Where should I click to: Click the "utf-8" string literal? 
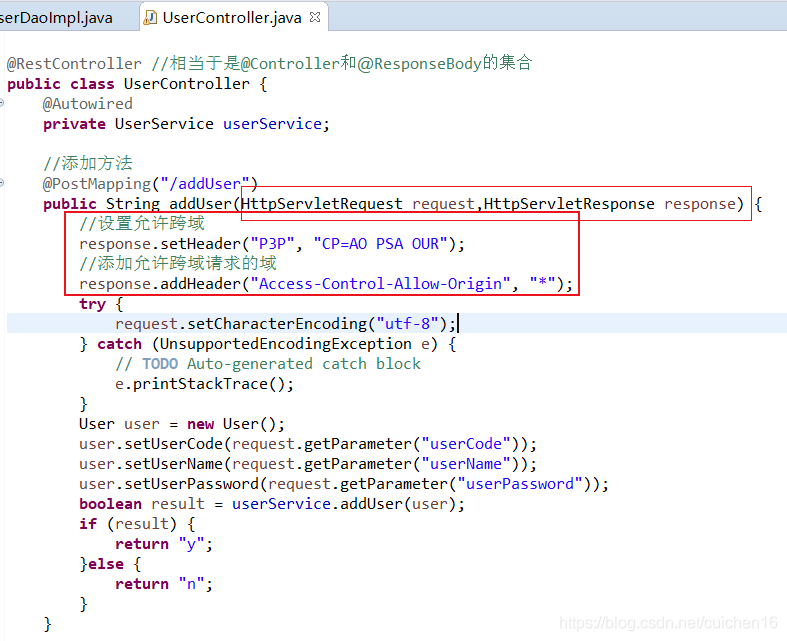coord(408,324)
